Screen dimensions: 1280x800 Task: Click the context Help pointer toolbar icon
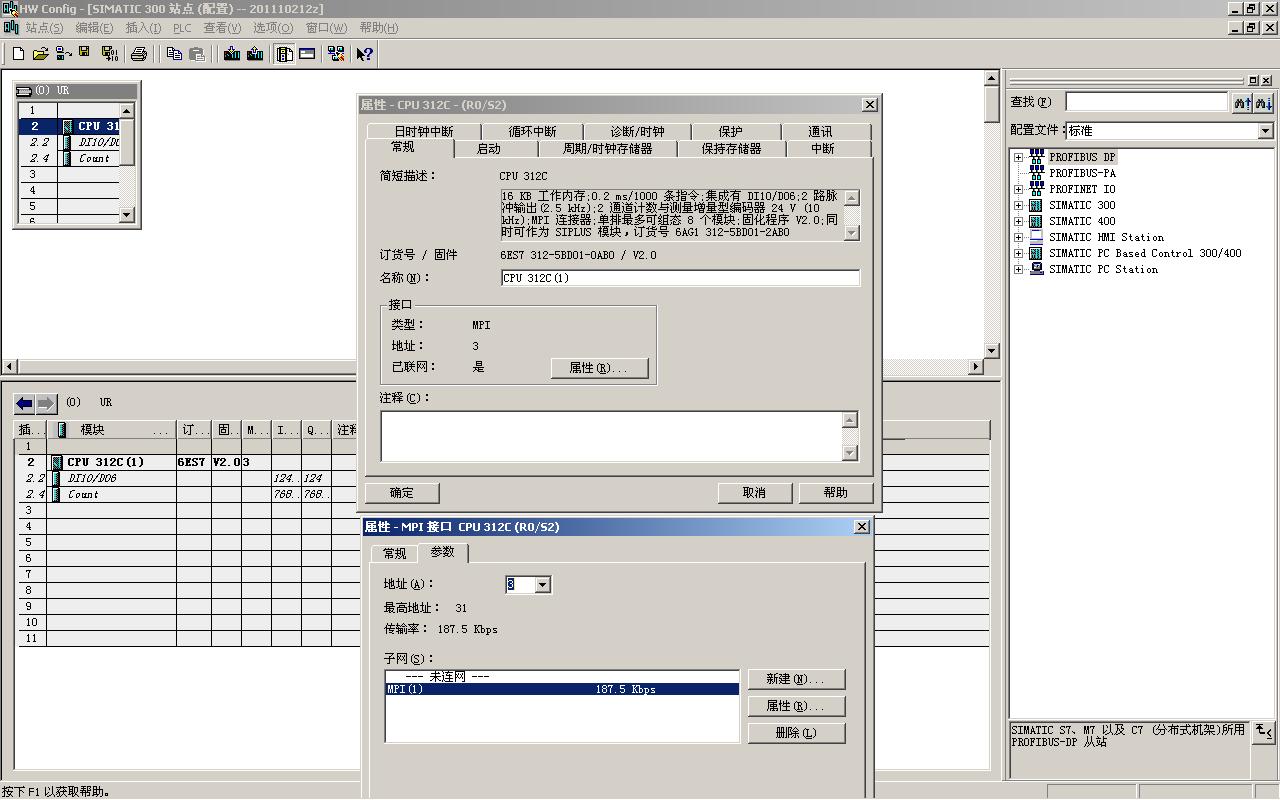pos(365,54)
